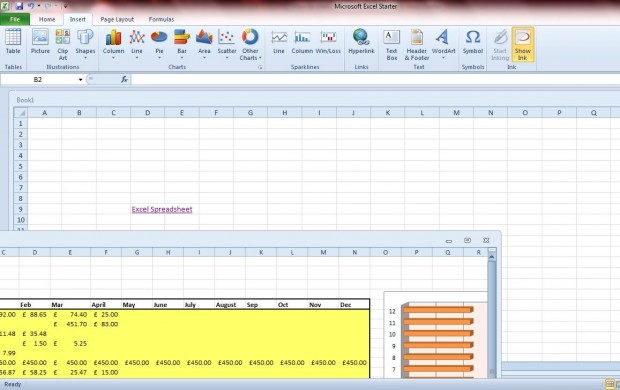Switch to the Home tab
The width and height of the screenshot is (620, 390).
(47, 19)
